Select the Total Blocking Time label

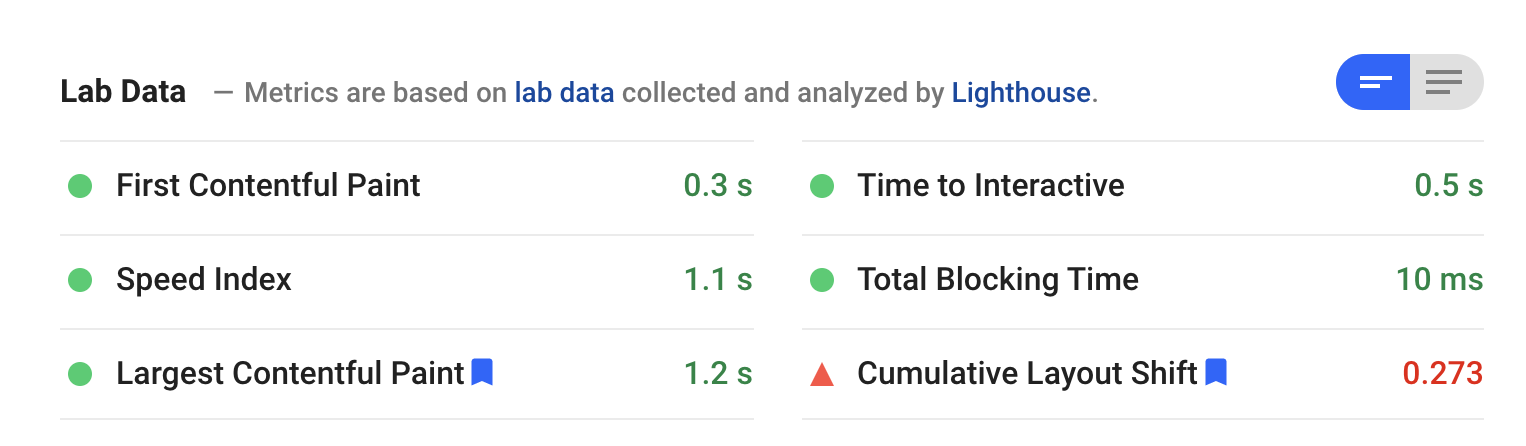(x=997, y=280)
